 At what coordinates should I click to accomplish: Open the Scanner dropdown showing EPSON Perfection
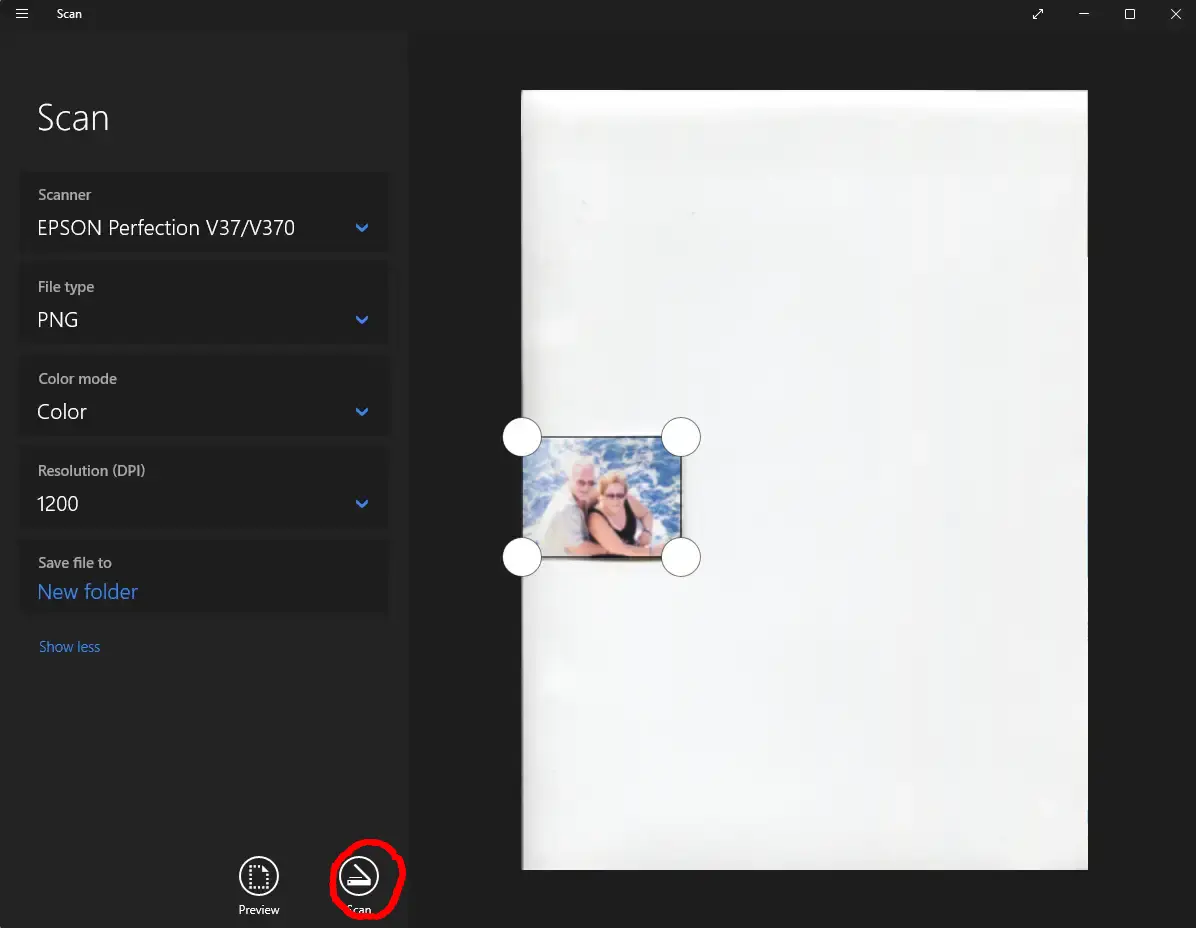pos(204,228)
